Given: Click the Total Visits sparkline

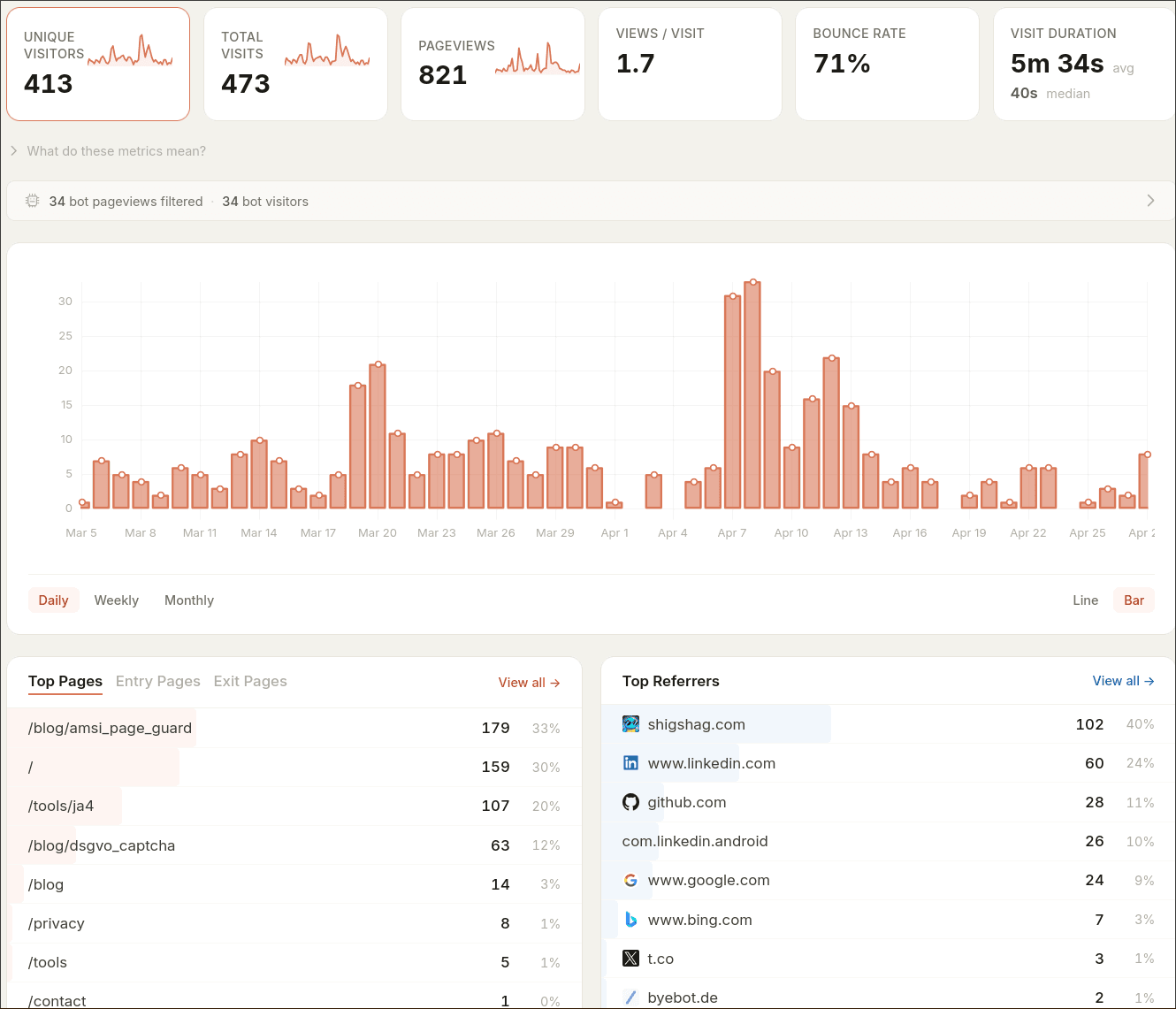Looking at the screenshot, I should pyautogui.click(x=327, y=51).
